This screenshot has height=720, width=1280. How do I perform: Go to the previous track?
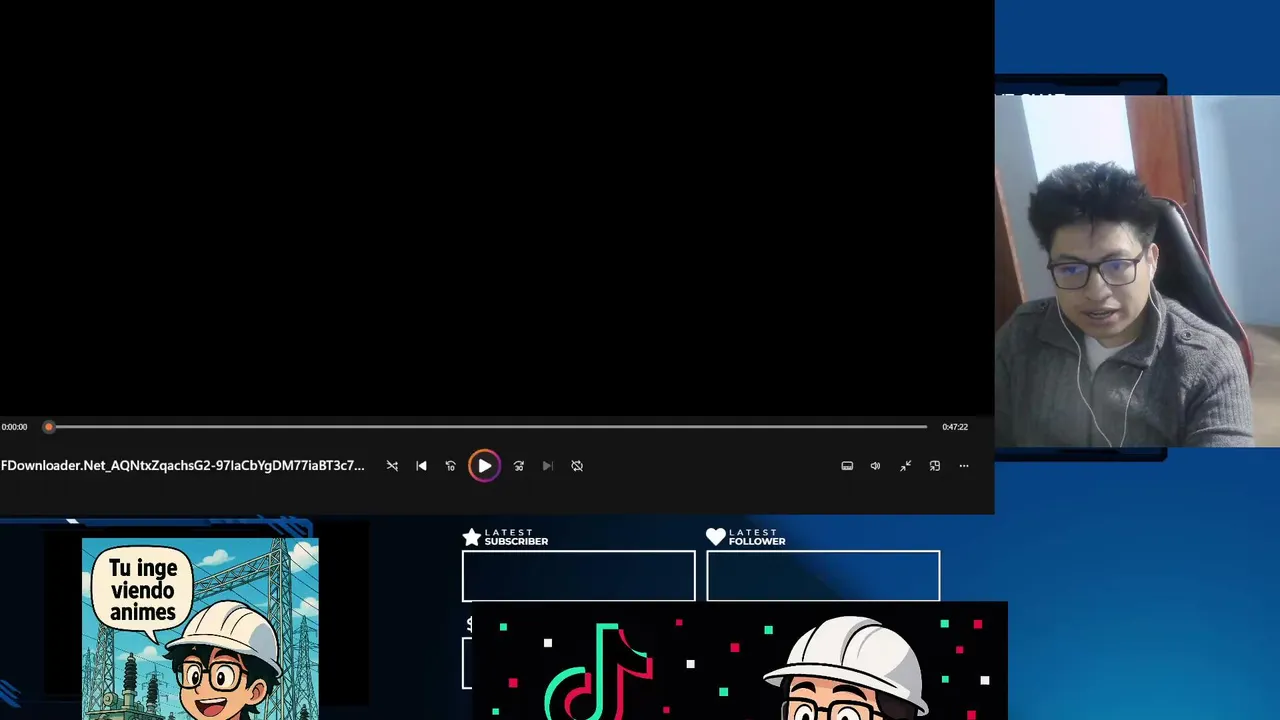point(421,466)
